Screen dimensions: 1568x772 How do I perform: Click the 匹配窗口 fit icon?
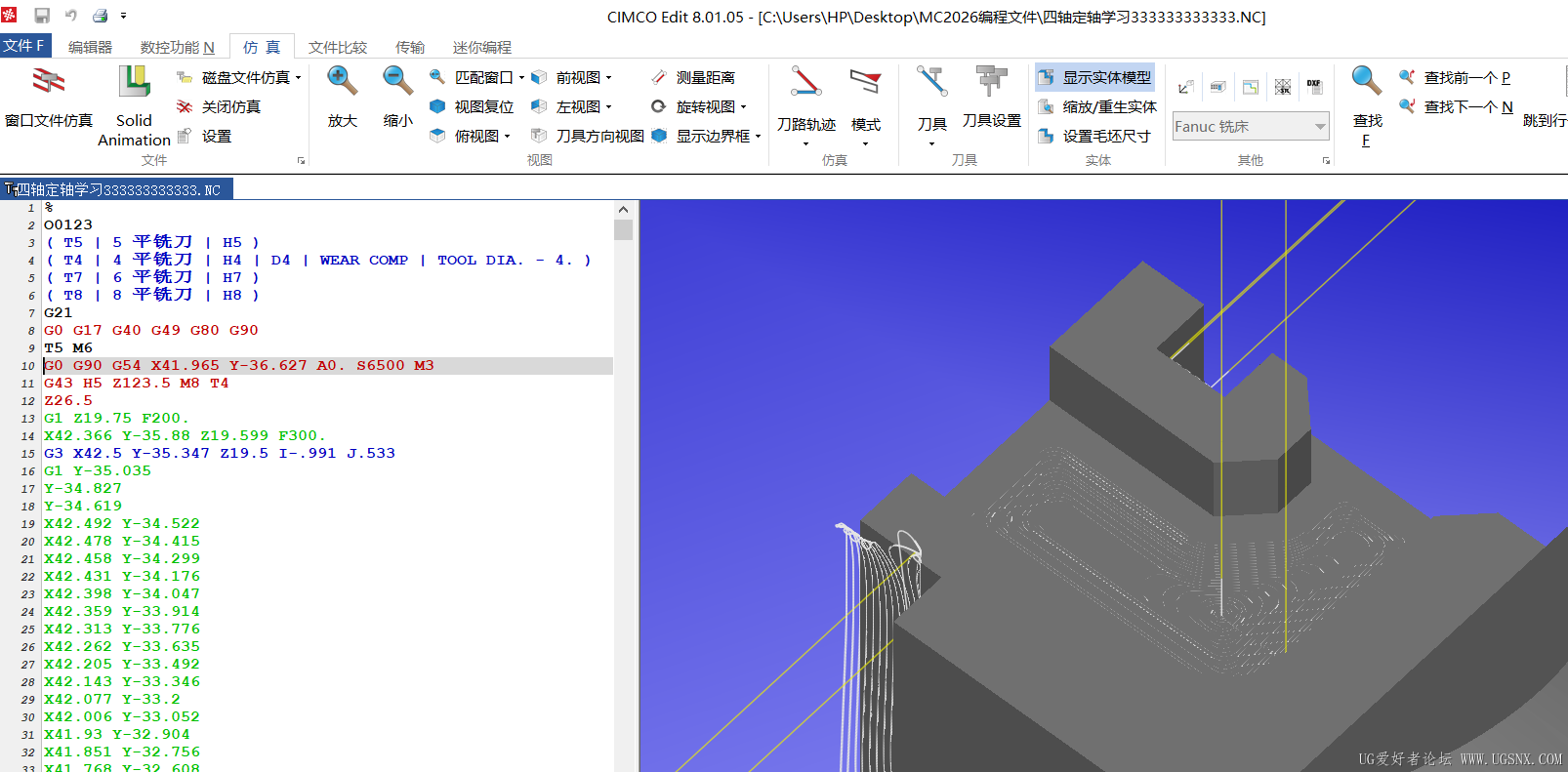[437, 77]
